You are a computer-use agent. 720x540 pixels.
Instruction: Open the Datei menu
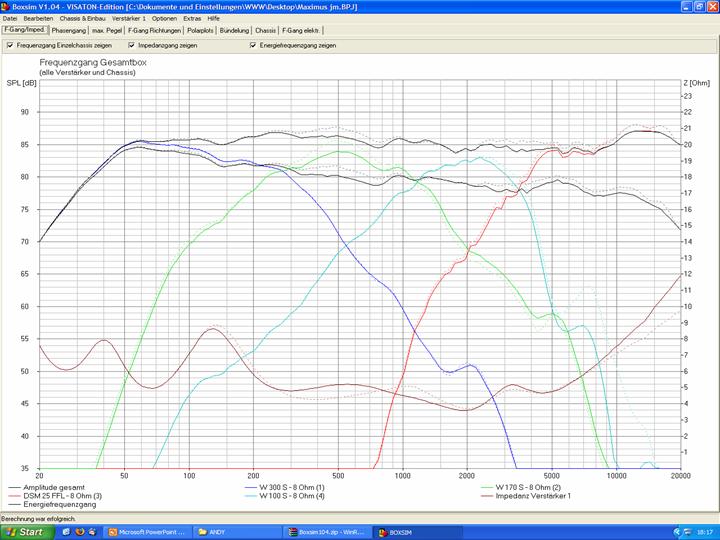click(10, 18)
